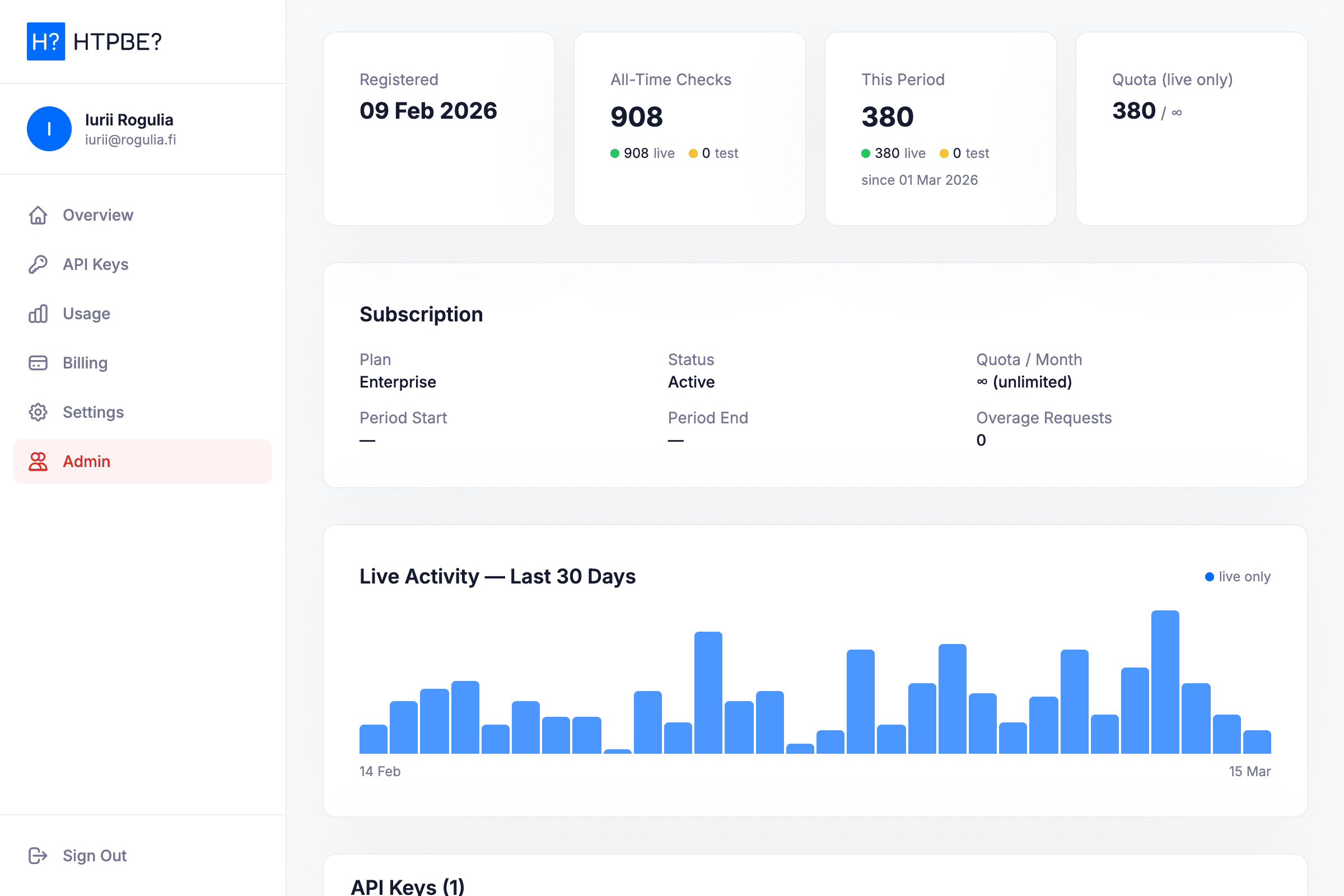The height and width of the screenshot is (896, 1344).
Task: Switch to the Billing section
Action: [x=84, y=363]
